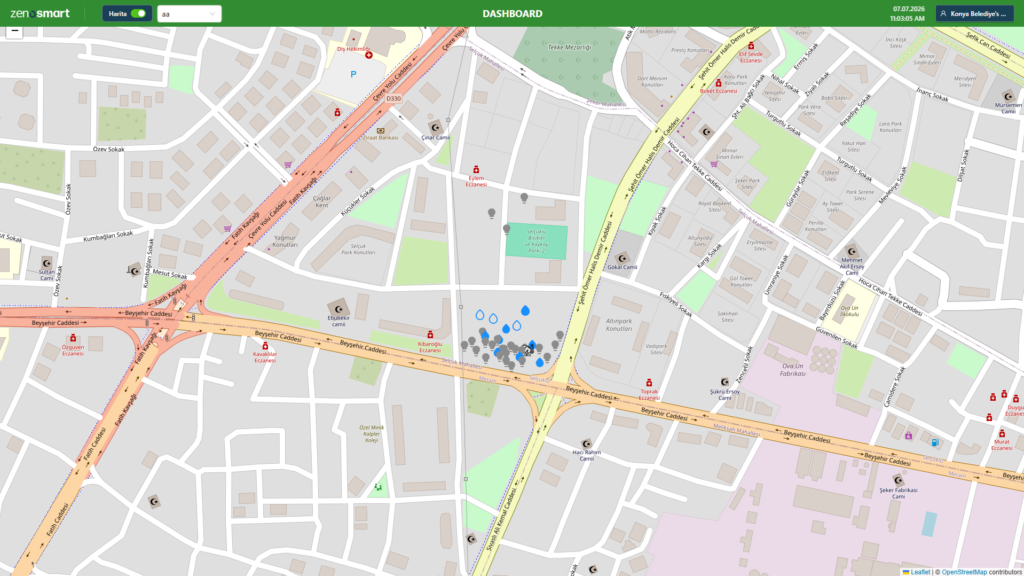Click the 'Altınpark Konutları' label

pyautogui.click(x=619, y=325)
